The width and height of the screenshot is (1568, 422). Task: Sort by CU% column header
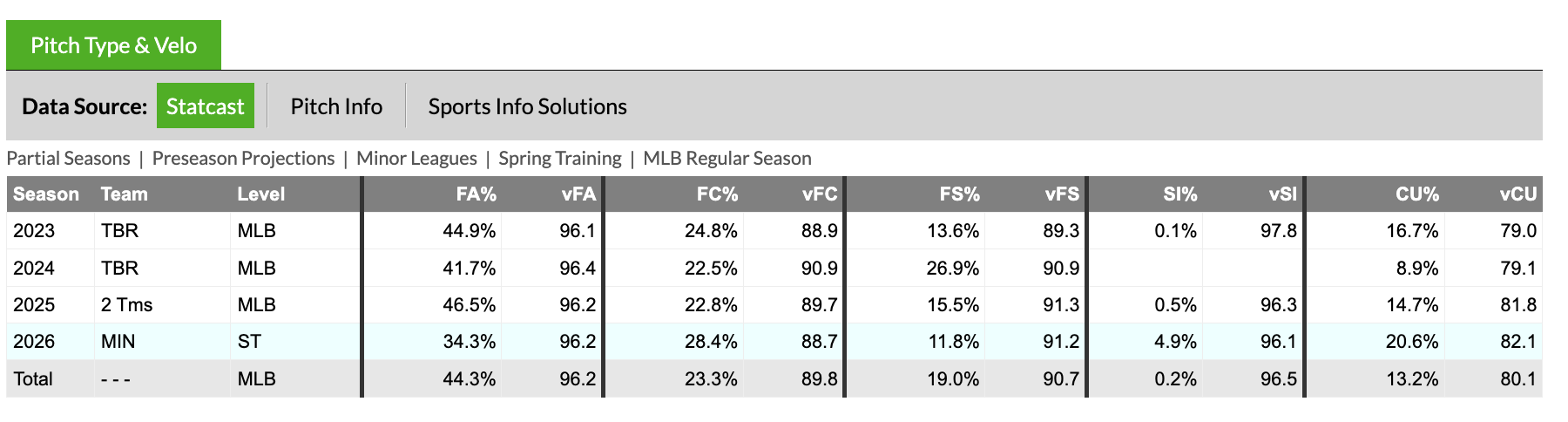[1416, 194]
